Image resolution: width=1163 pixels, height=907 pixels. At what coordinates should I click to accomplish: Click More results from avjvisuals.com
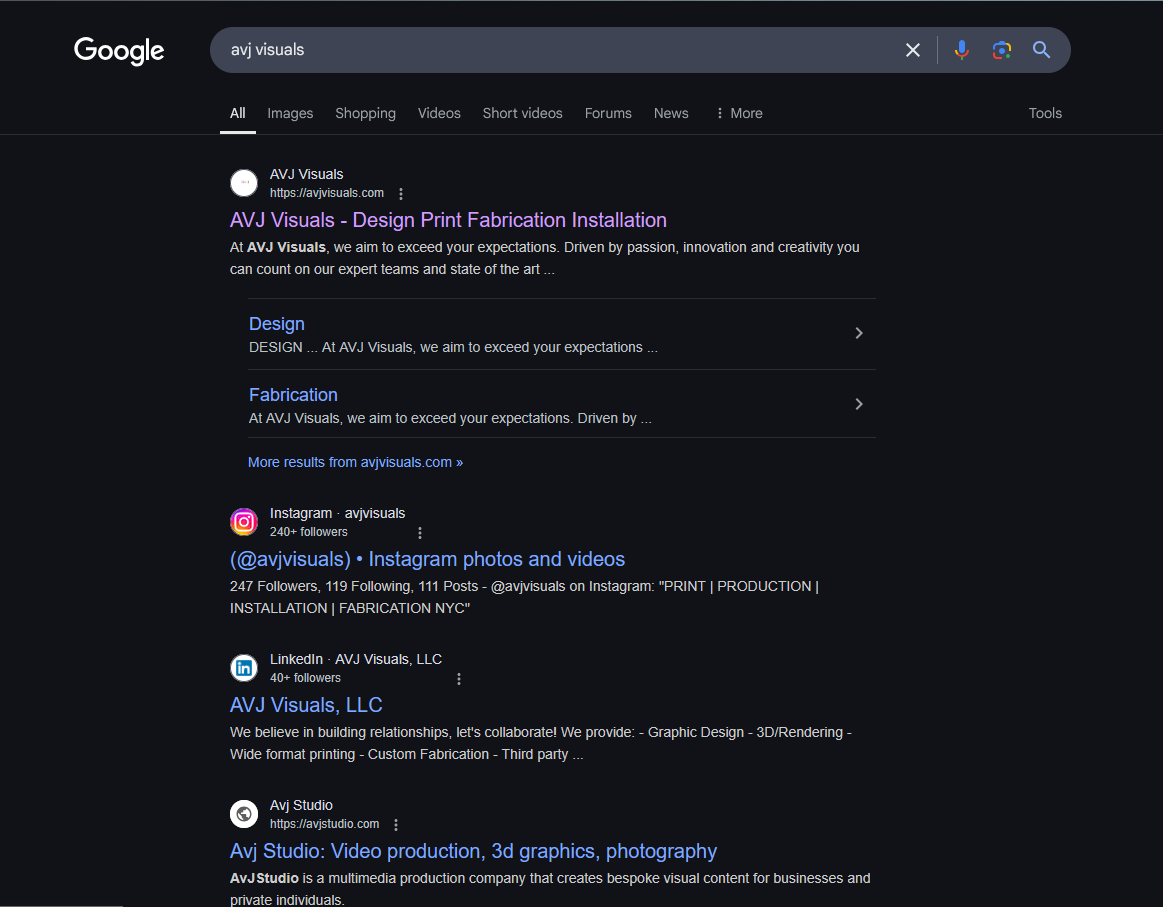(x=355, y=462)
